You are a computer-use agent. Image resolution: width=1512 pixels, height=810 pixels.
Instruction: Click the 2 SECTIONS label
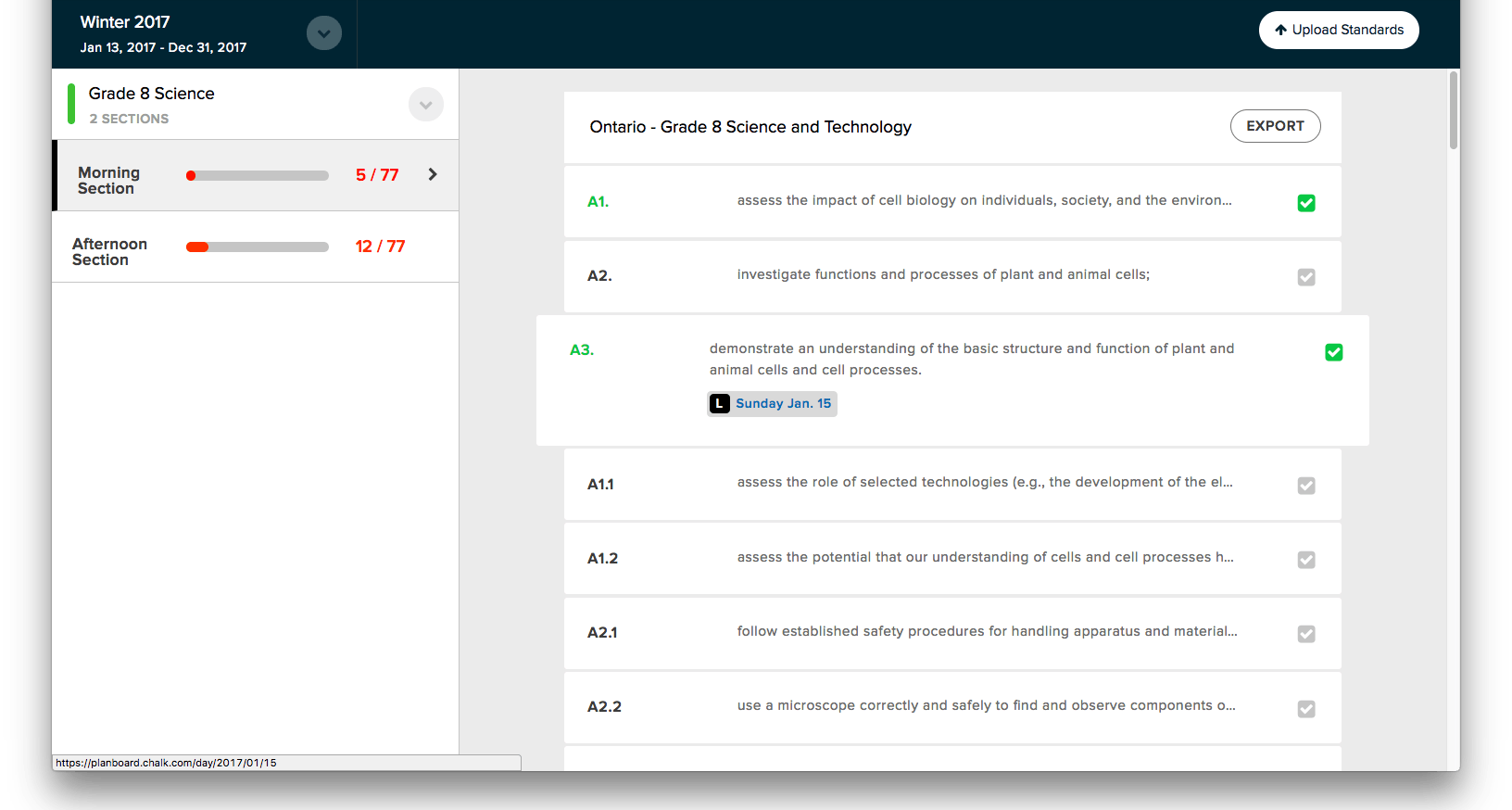click(x=129, y=119)
